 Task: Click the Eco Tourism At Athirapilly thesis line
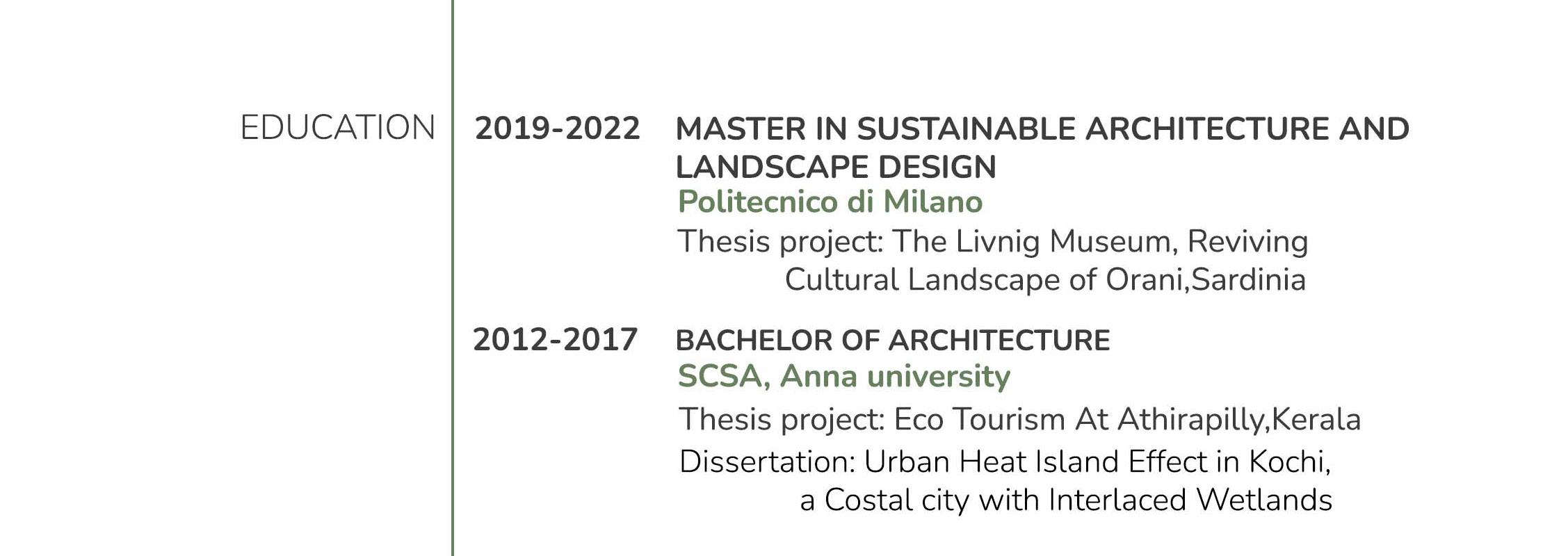click(1019, 420)
